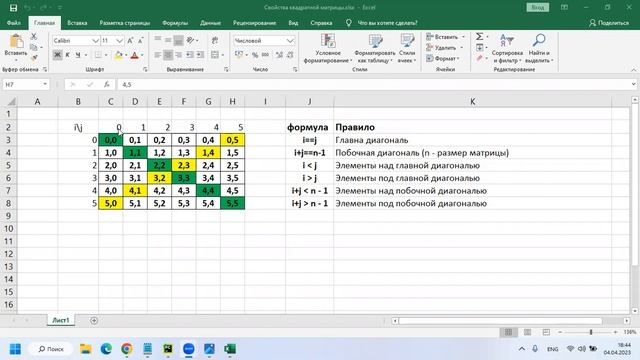Click the decrease decimal places icon
640x360 pixels.
pyautogui.click(x=290, y=55)
